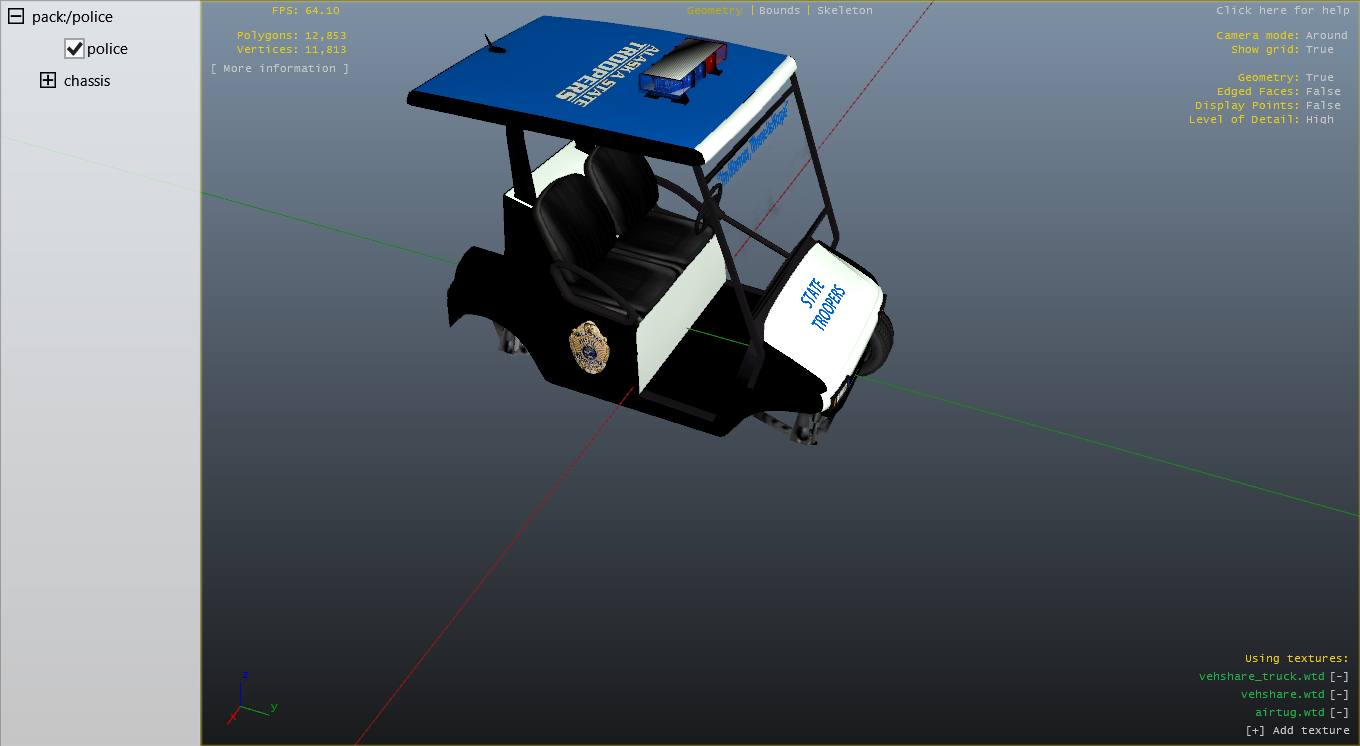
Task: Click the XYZ axis gizmo
Action: tap(246, 698)
